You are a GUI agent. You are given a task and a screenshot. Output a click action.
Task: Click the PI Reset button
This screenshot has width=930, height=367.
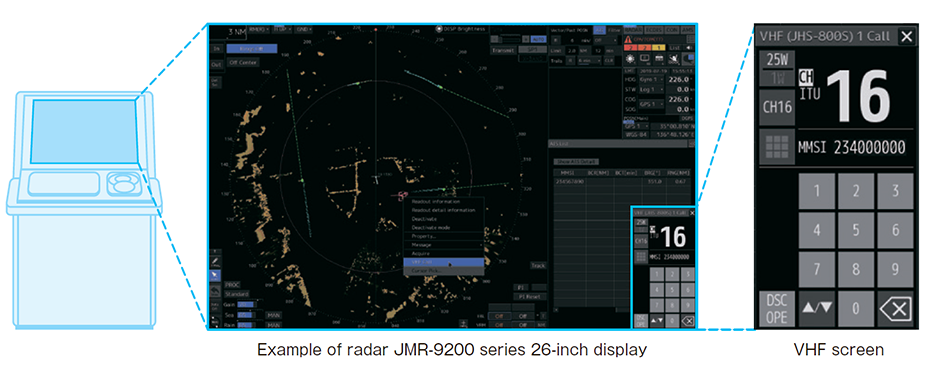tap(530, 296)
